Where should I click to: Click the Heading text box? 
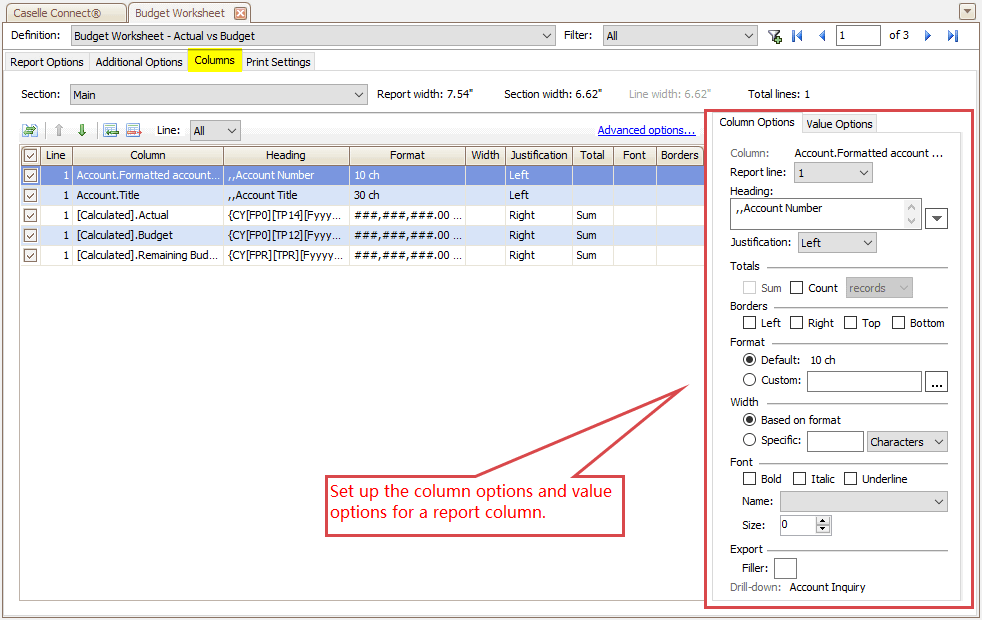pos(825,214)
